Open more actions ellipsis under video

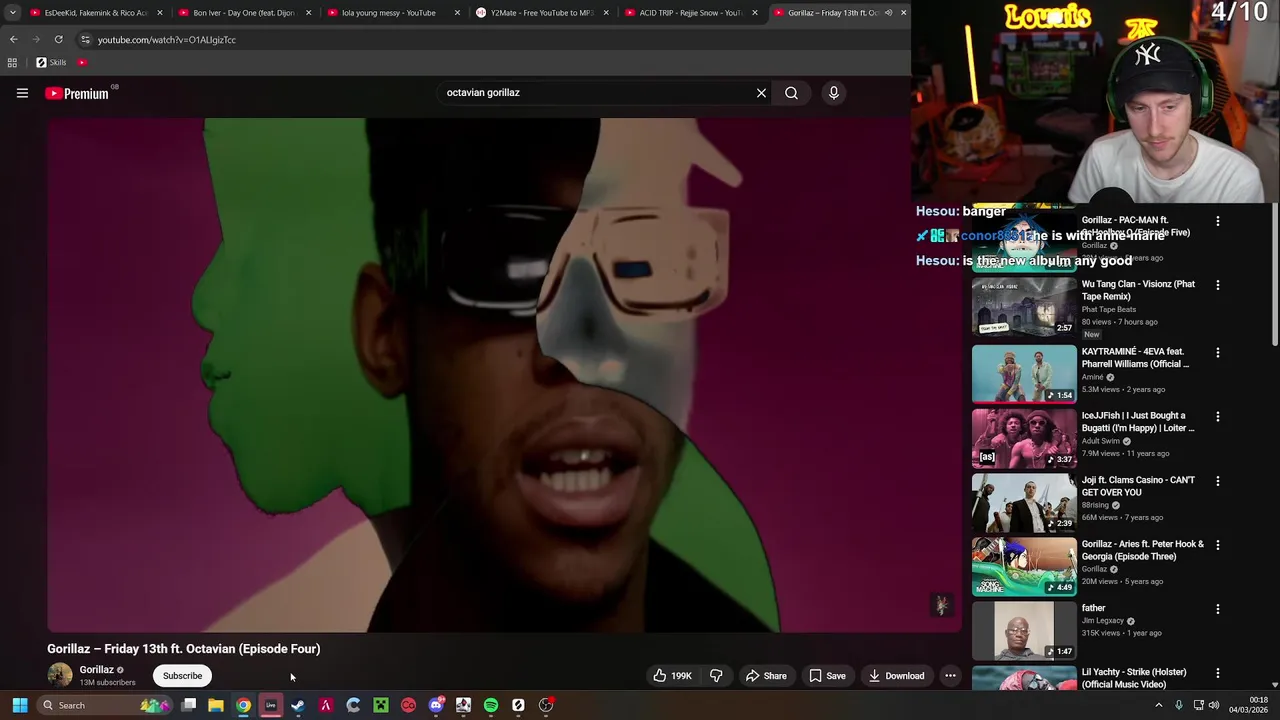pyautogui.click(x=950, y=676)
